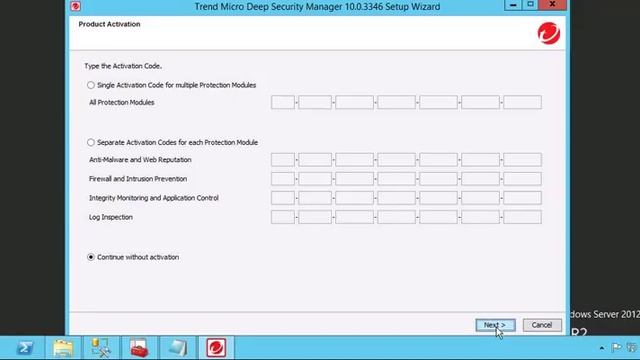Viewport: 640px width, 360px height.
Task: Click first code field of Log Inspection
Action: click(282, 217)
